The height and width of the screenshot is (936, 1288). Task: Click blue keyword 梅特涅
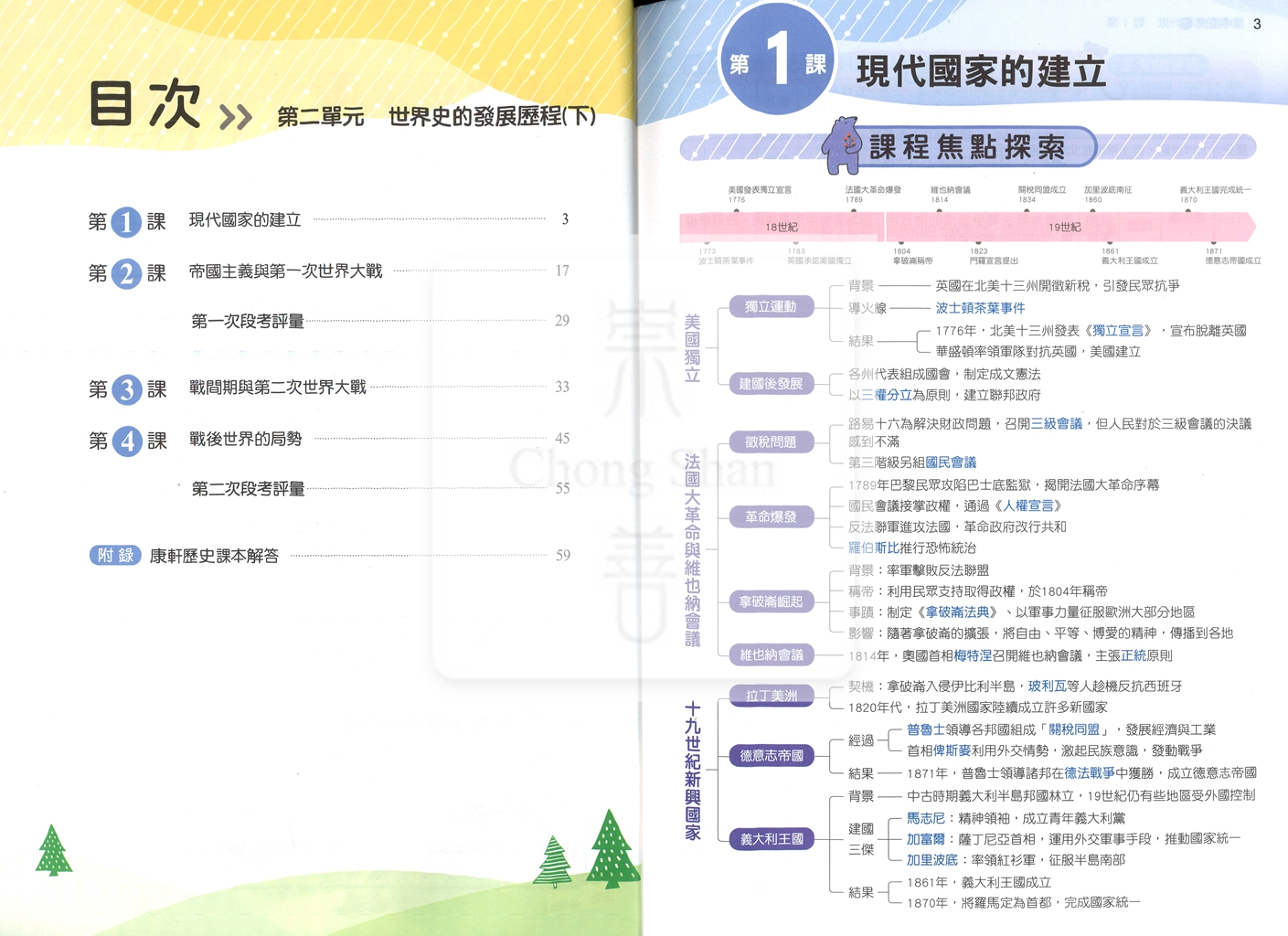973,655
